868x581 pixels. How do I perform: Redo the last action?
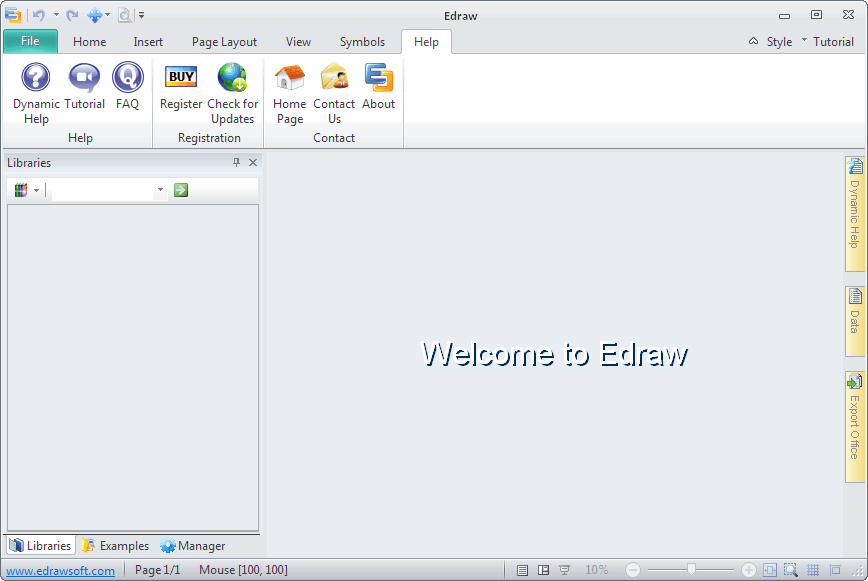click(73, 15)
